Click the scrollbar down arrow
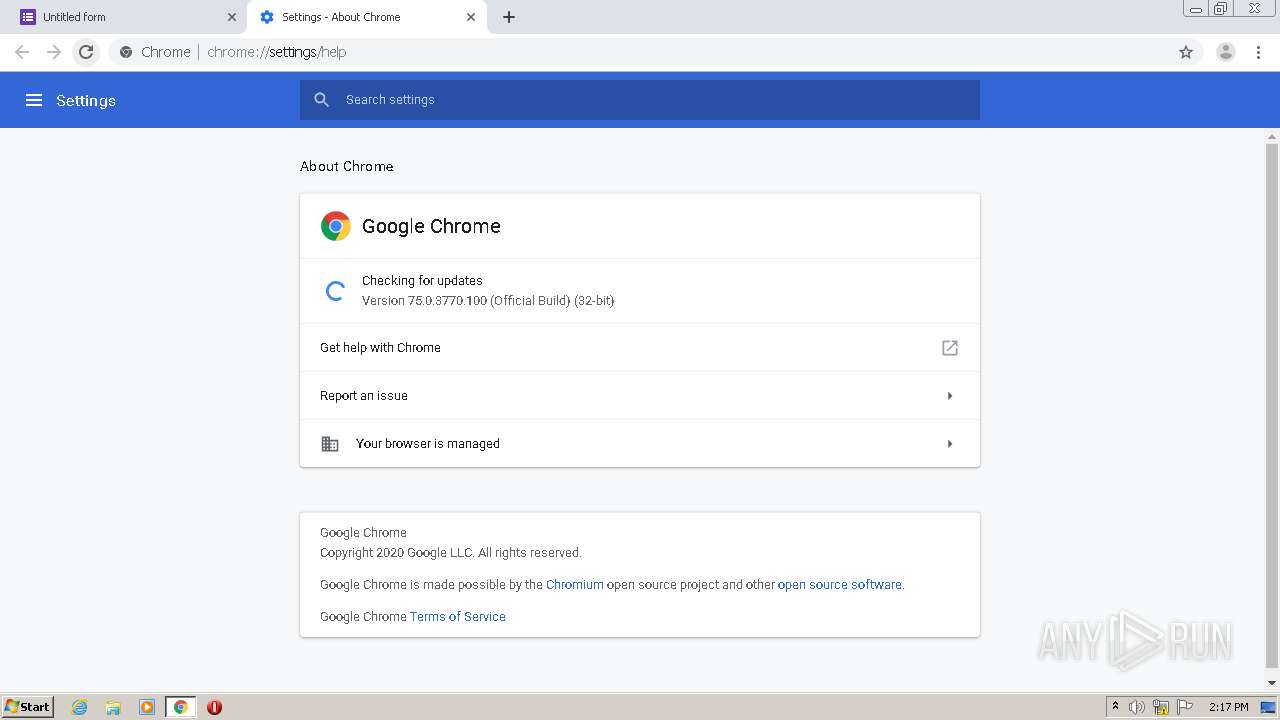The height and width of the screenshot is (720, 1280). 1272,684
